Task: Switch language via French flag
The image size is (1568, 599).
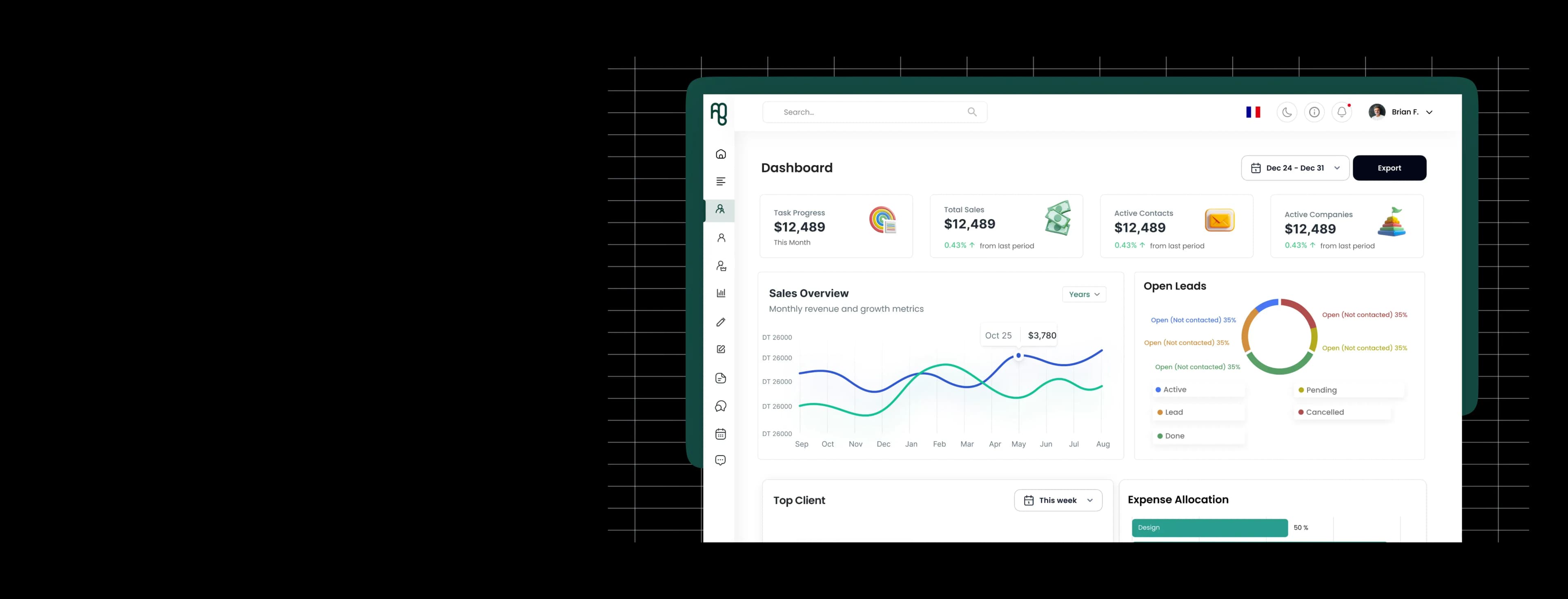Action: click(1253, 112)
